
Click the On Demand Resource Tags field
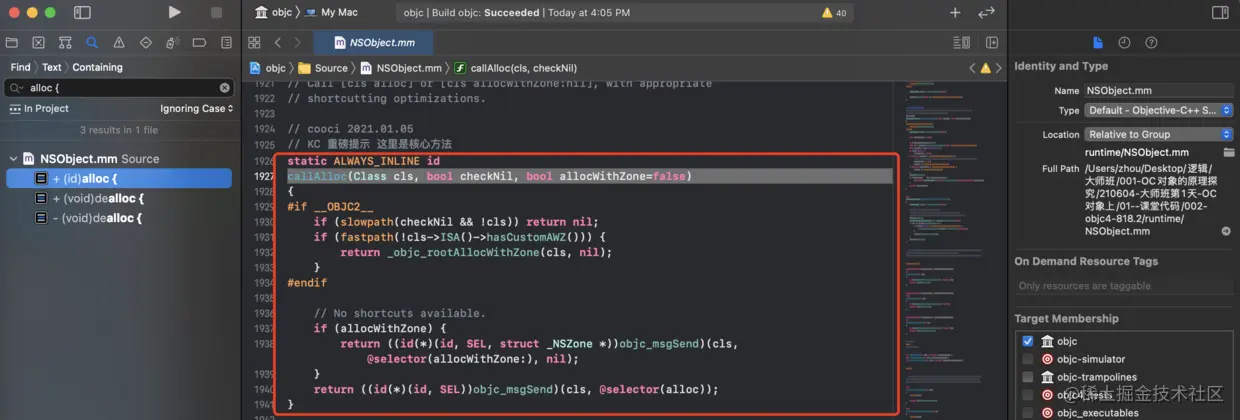[x=1123, y=286]
